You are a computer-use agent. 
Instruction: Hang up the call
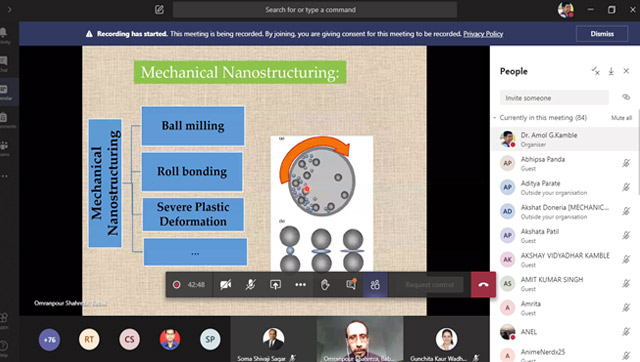point(483,284)
